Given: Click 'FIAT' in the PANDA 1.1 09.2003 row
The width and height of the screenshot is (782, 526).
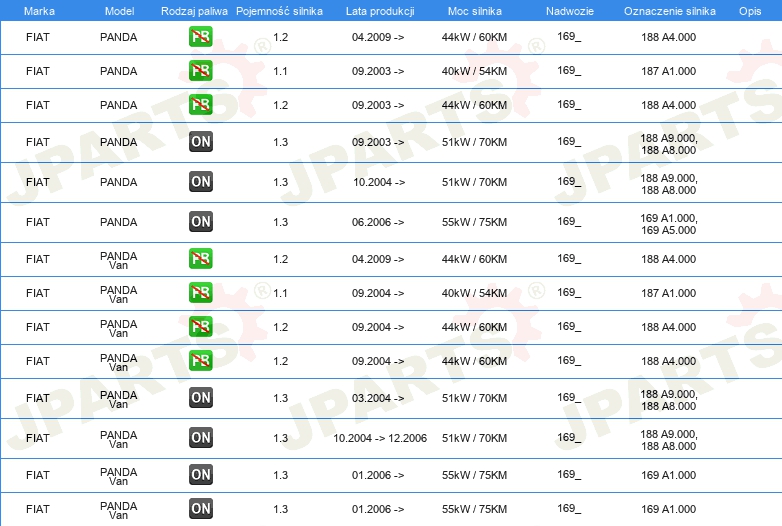Looking at the screenshot, I should tap(38, 71).
